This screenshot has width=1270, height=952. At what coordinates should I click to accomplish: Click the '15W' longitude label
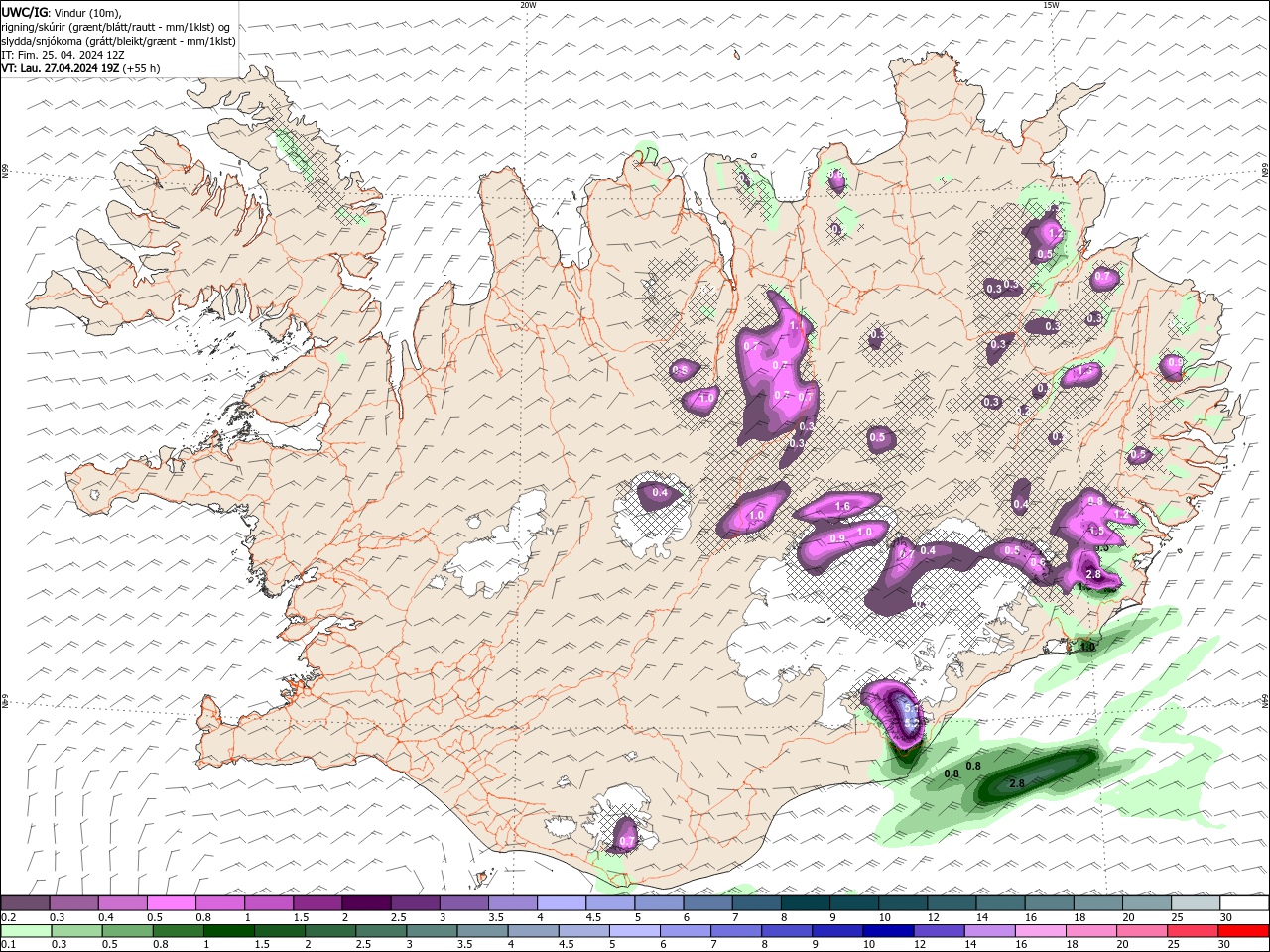click(1052, 5)
